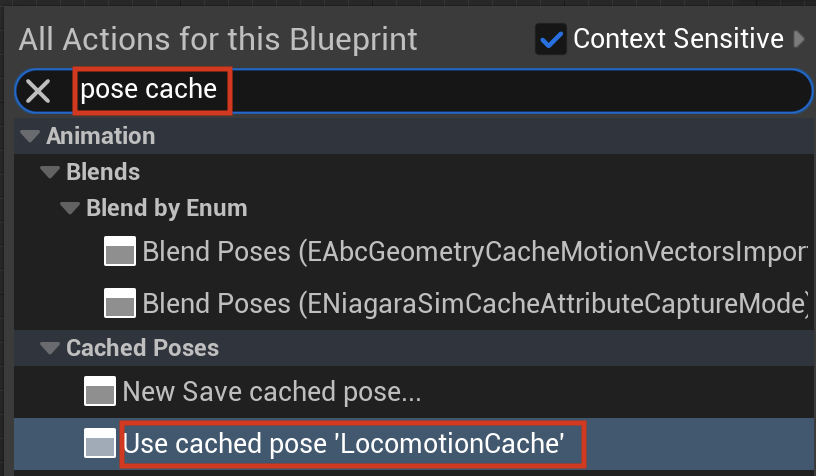
Task: Collapse the Animation category triangle
Action: [30, 136]
